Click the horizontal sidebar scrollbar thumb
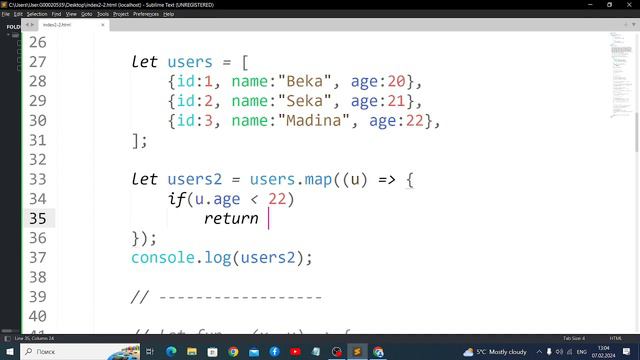Viewport: 640px width, 360px height. pyautogui.click(x=7, y=331)
